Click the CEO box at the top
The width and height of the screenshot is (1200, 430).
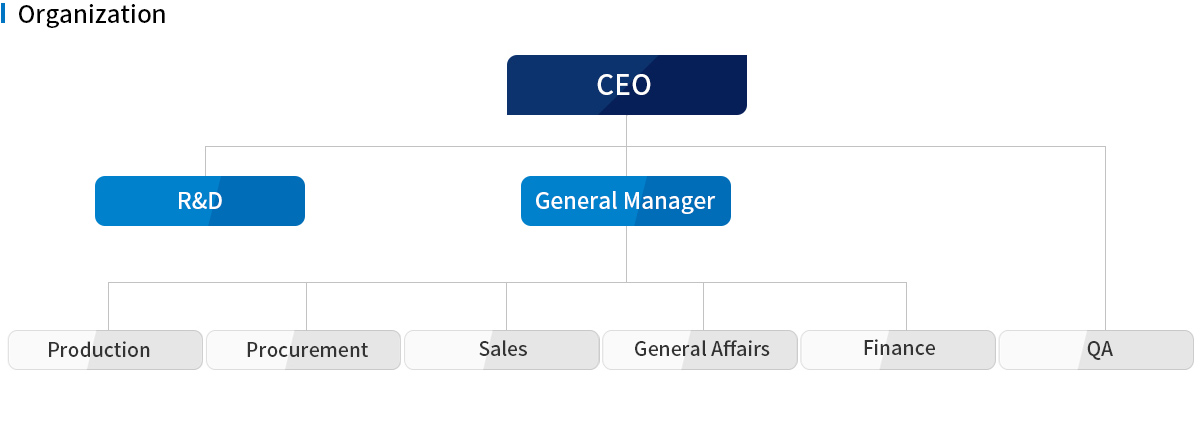point(626,85)
